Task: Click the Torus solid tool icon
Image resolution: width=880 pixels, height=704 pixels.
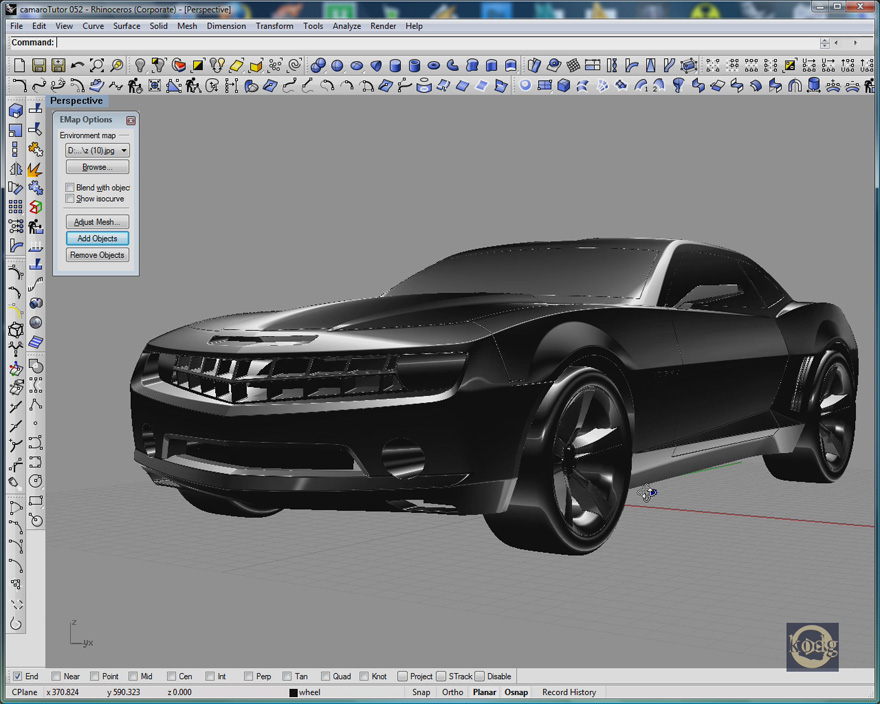Action: tap(433, 65)
